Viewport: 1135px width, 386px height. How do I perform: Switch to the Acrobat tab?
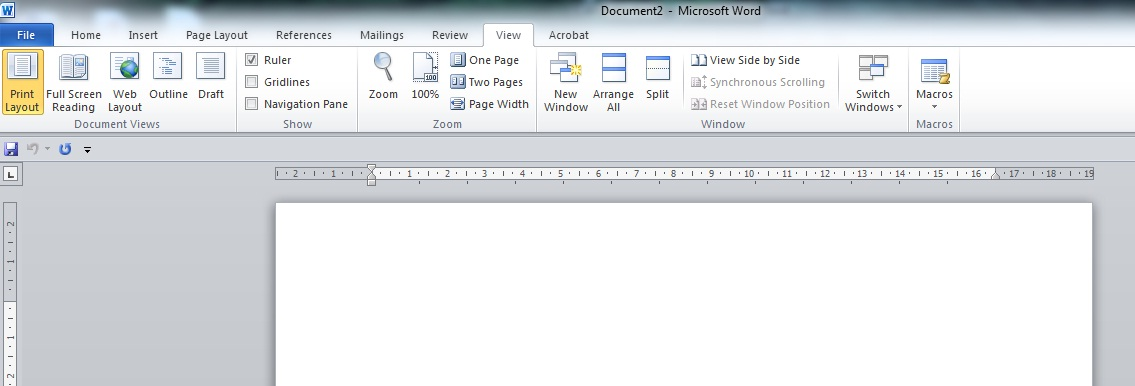point(568,35)
